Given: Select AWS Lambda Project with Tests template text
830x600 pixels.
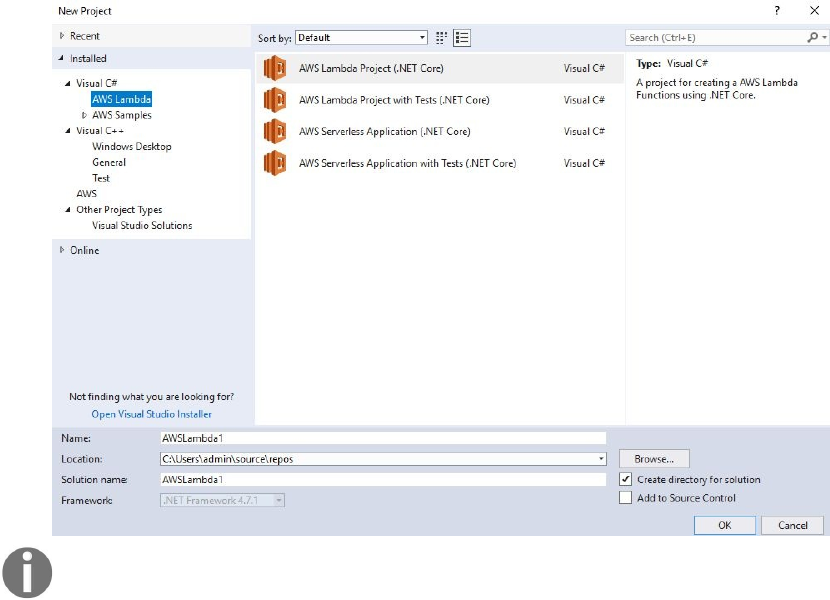Looking at the screenshot, I should (x=394, y=100).
